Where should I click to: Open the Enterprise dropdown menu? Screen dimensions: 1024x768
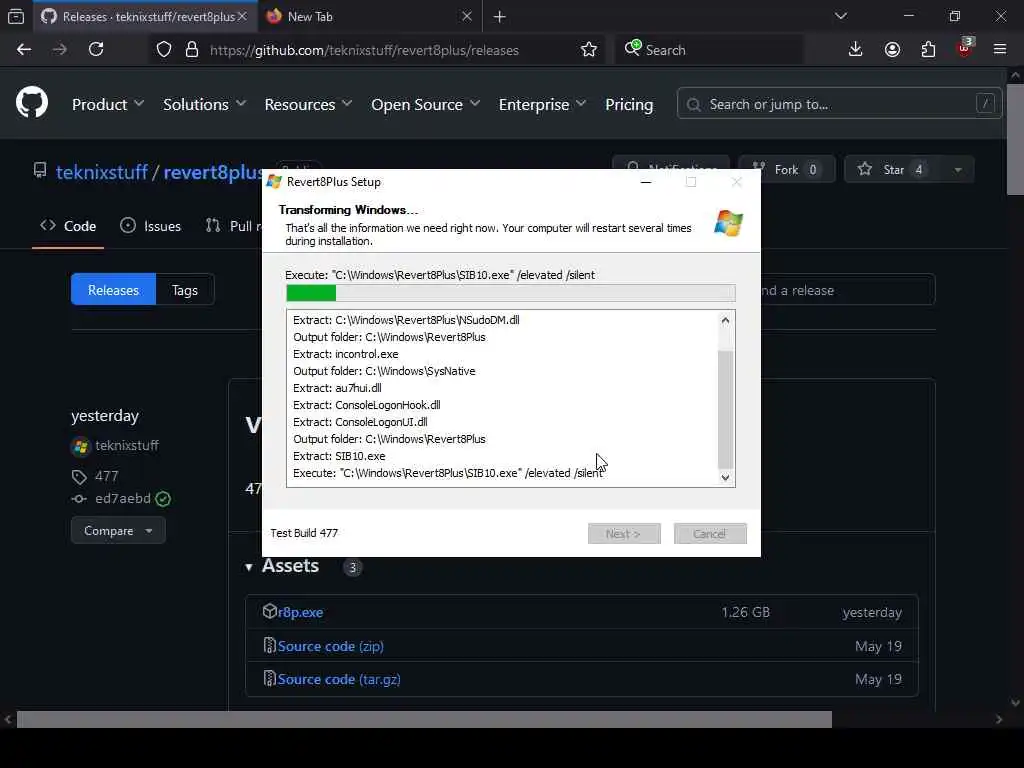point(542,104)
